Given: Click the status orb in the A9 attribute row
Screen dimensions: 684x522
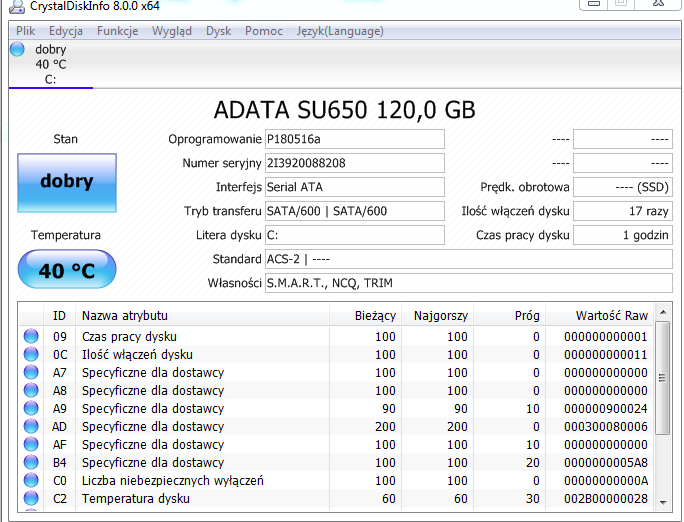Looking at the screenshot, I should point(31,409).
